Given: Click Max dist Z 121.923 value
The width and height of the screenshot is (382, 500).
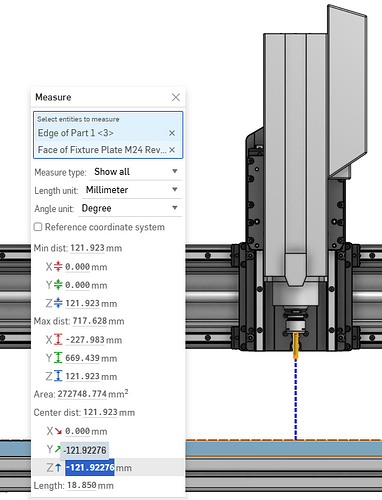Looking at the screenshot, I should click(82, 376).
